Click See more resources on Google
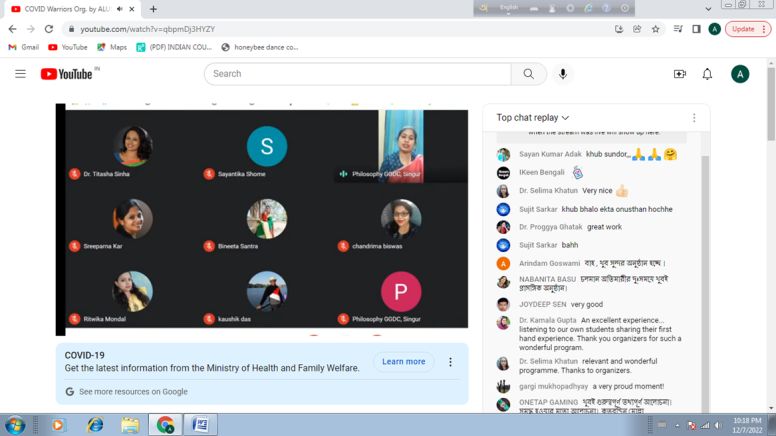Viewport: 776px width, 436px height. [127, 392]
